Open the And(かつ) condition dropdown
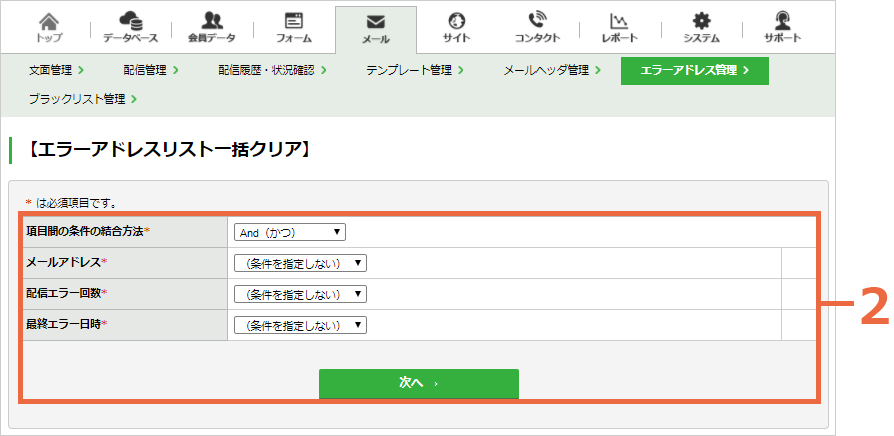Image resolution: width=894 pixels, height=436 pixels. (290, 233)
